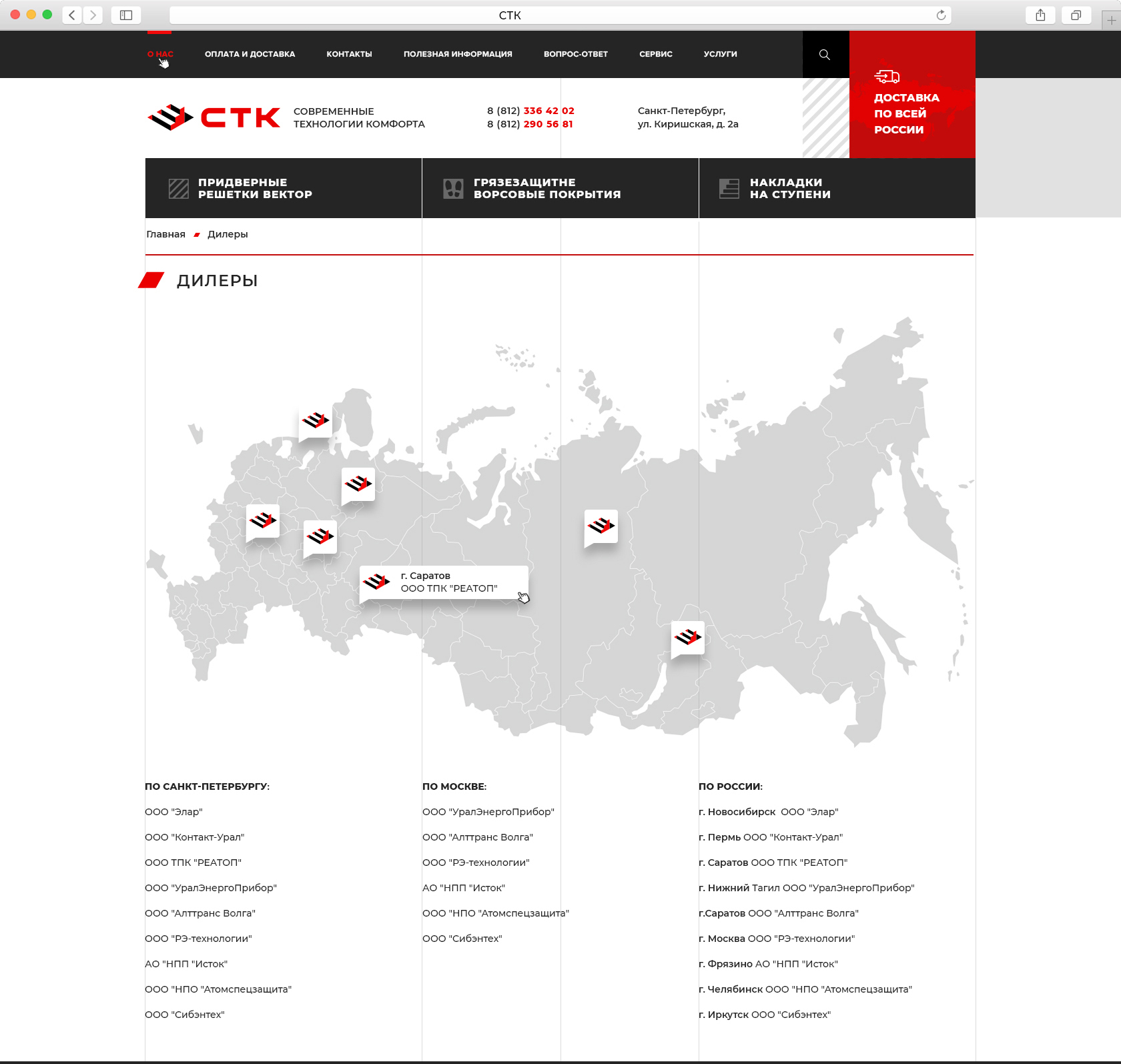Click г. Нижний Тагил ООО "УралЭнергоПрибор" entry
Viewport: 1121px width, 1064px height.
(x=807, y=888)
